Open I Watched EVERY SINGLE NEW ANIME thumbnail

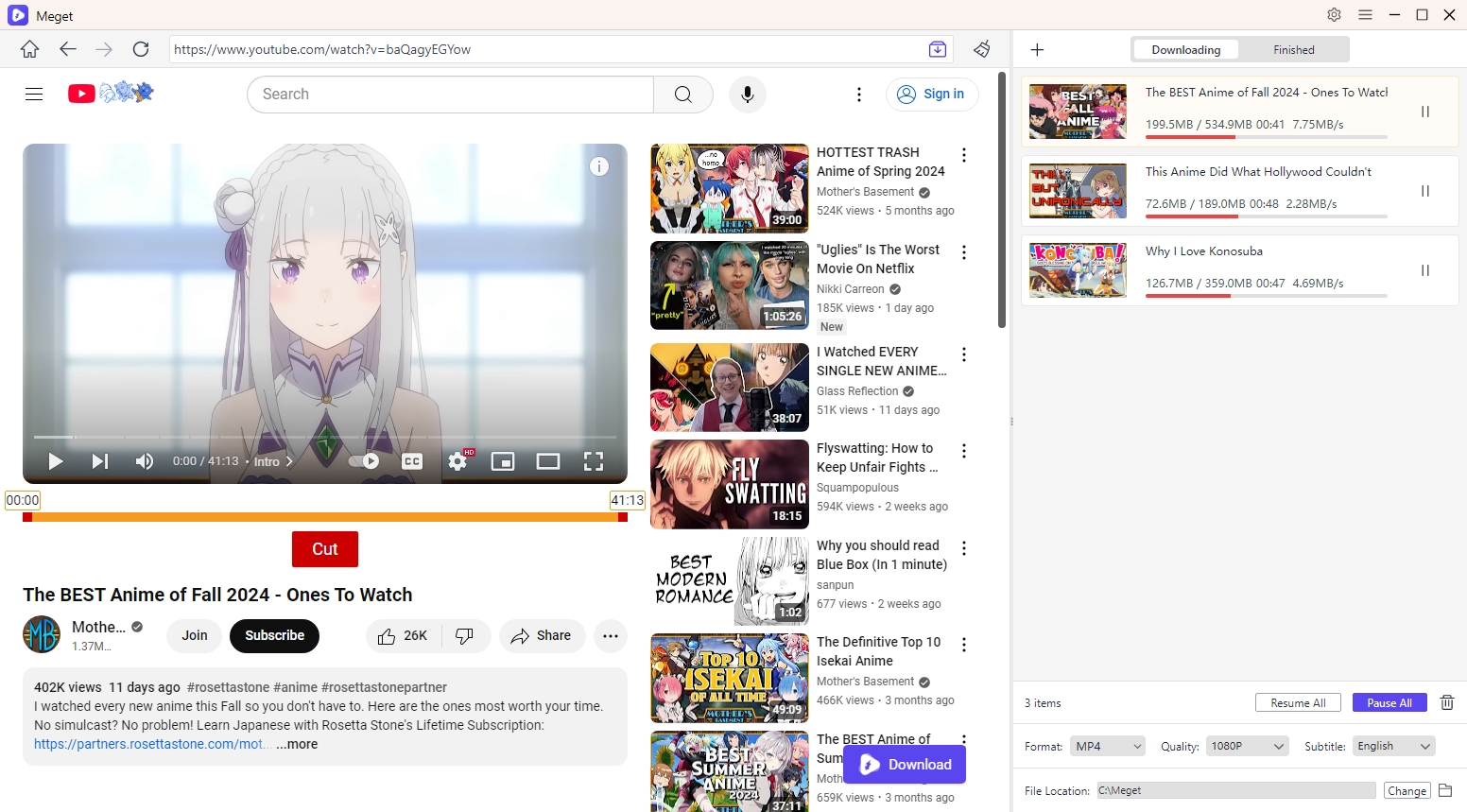(730, 388)
